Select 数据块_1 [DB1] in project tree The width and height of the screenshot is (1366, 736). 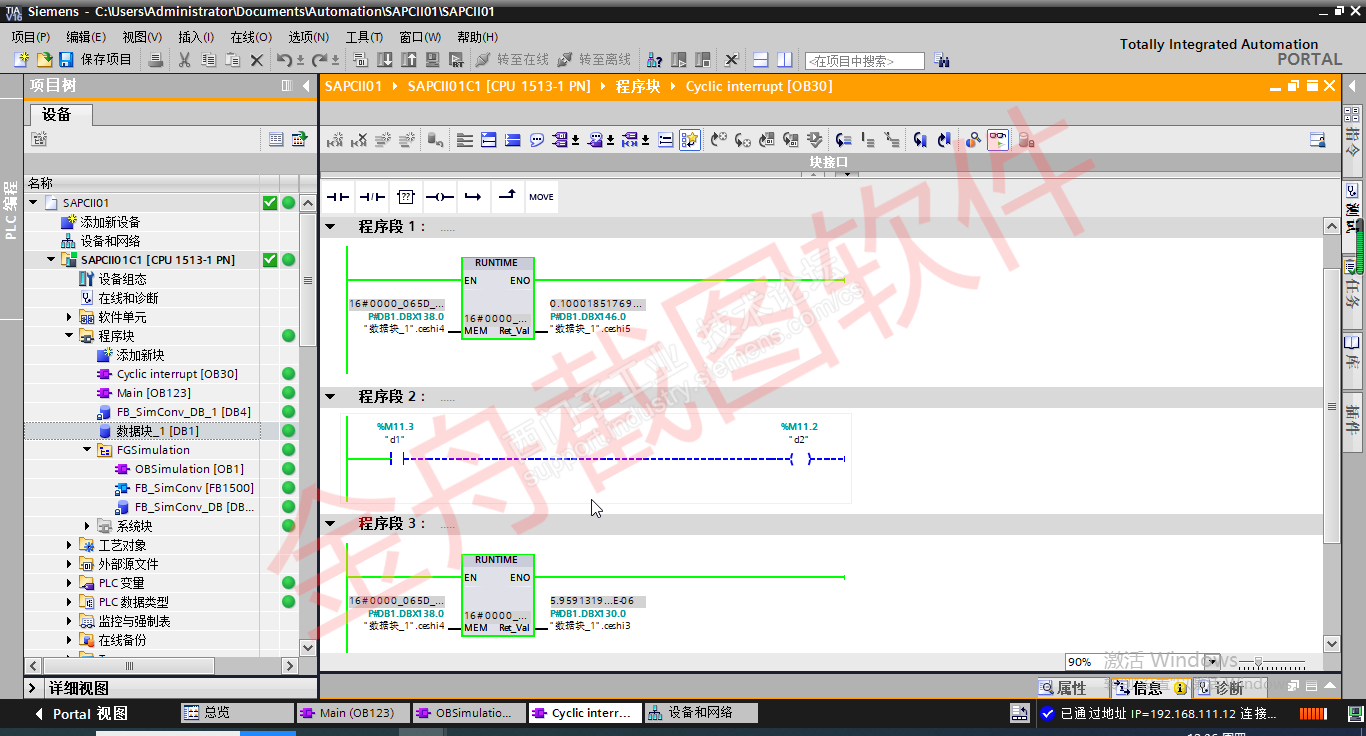149,431
